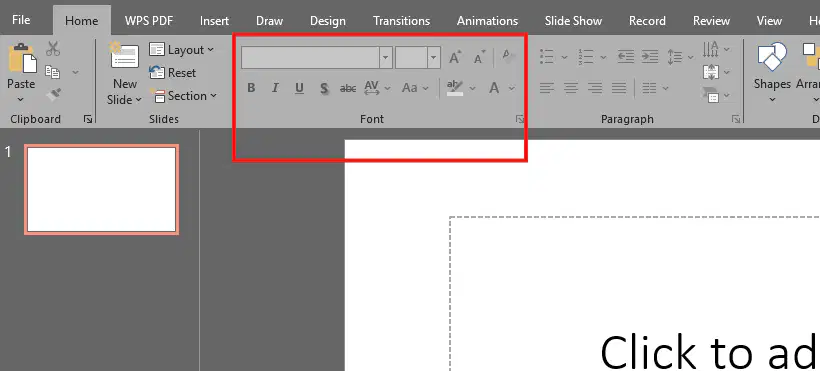Open the Copy options dropdown arrow
Screen dimensions: 820x371
coord(75,72)
